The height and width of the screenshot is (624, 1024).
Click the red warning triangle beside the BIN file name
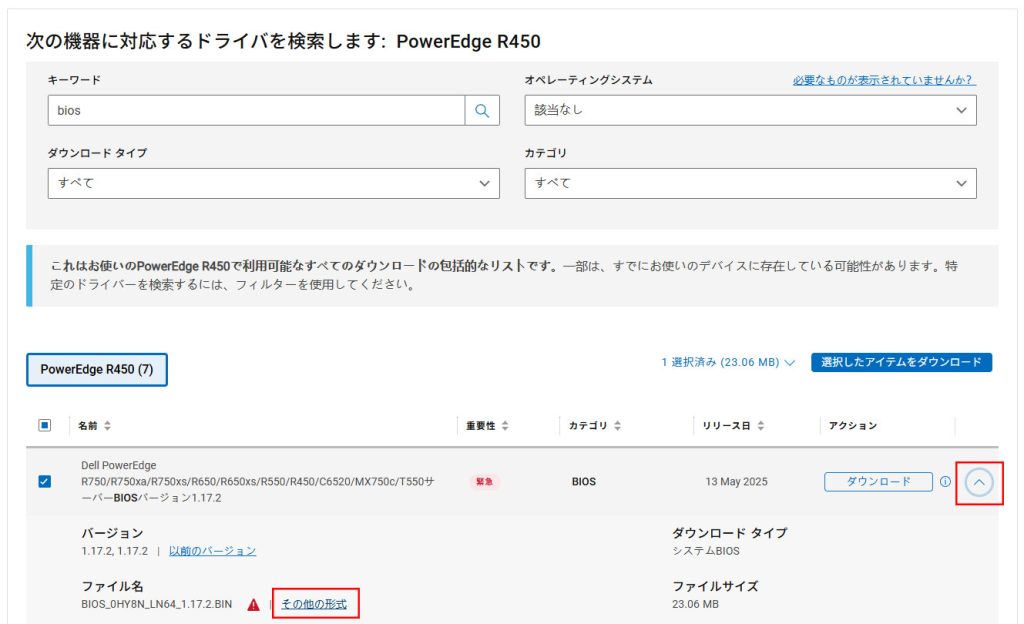coord(253,605)
